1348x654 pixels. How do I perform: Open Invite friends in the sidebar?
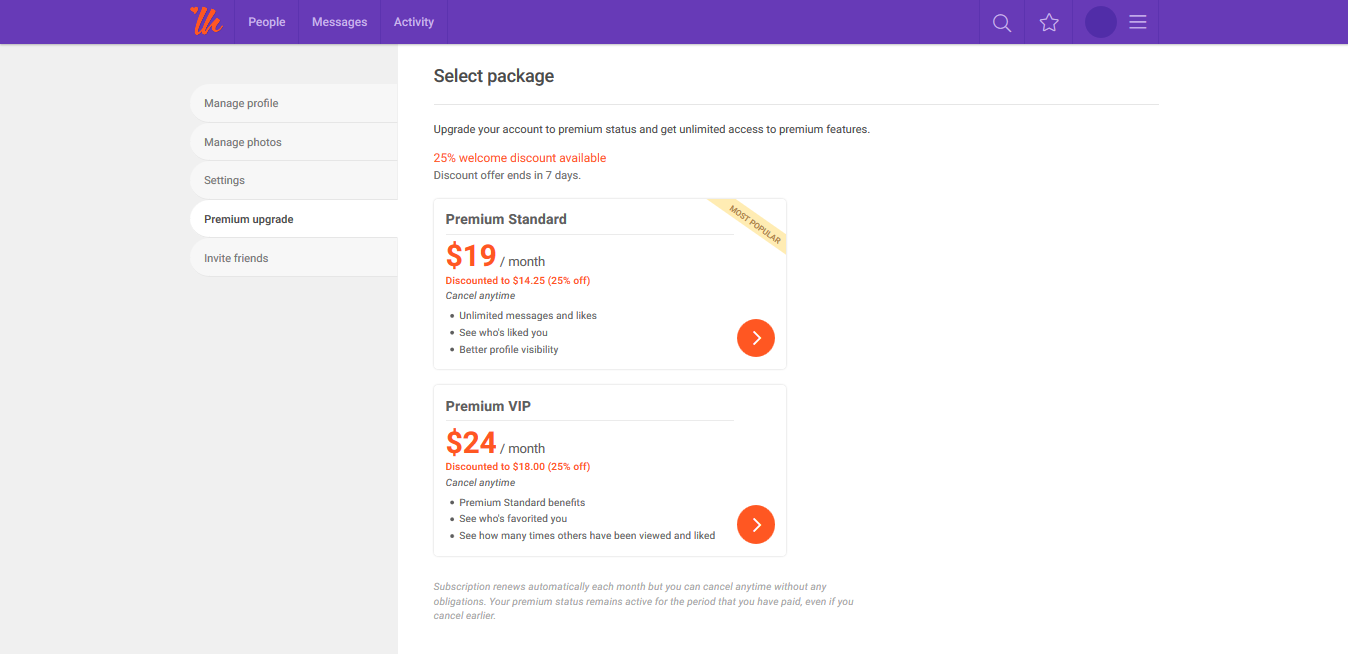(x=236, y=258)
